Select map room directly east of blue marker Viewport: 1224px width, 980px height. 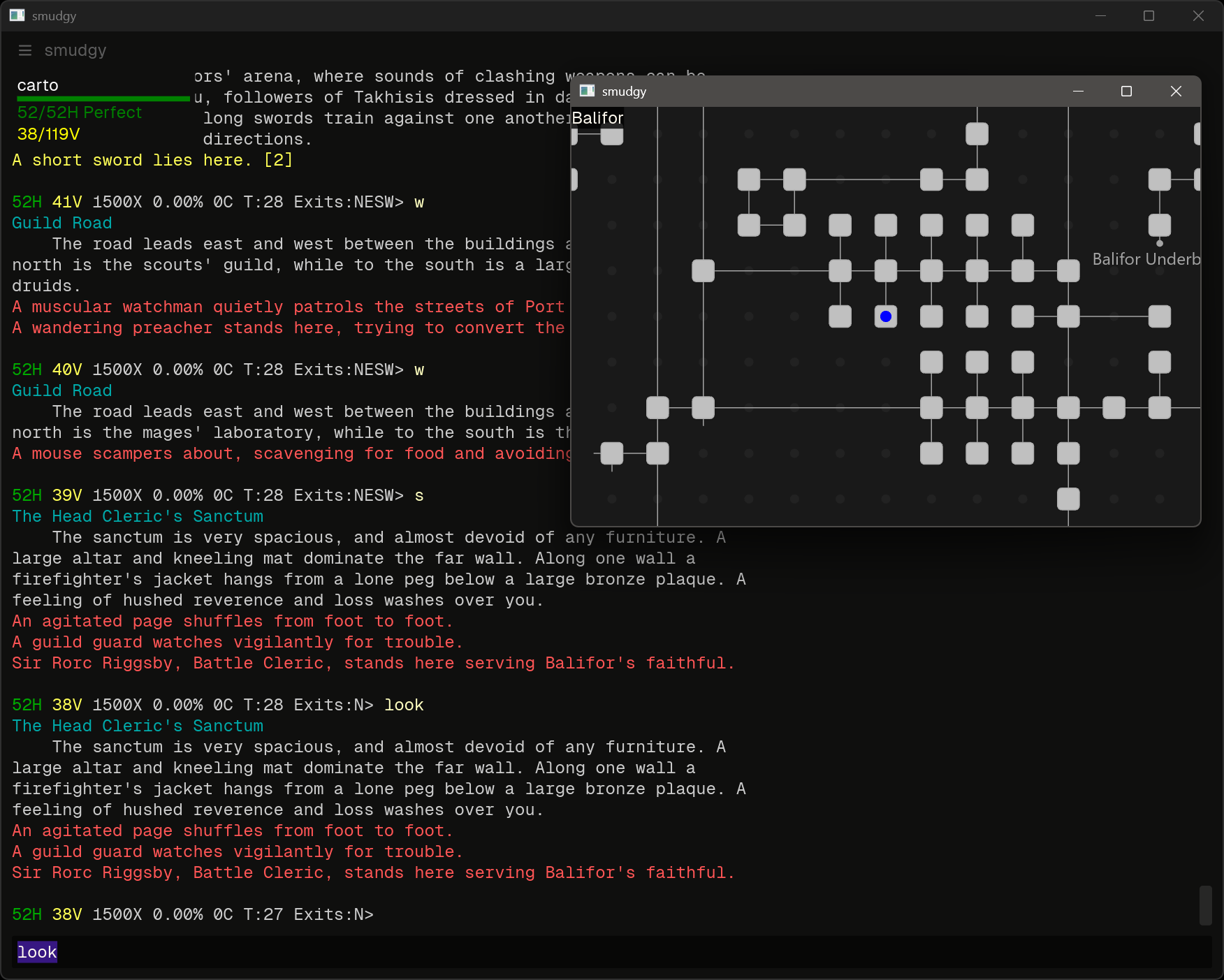931,316
